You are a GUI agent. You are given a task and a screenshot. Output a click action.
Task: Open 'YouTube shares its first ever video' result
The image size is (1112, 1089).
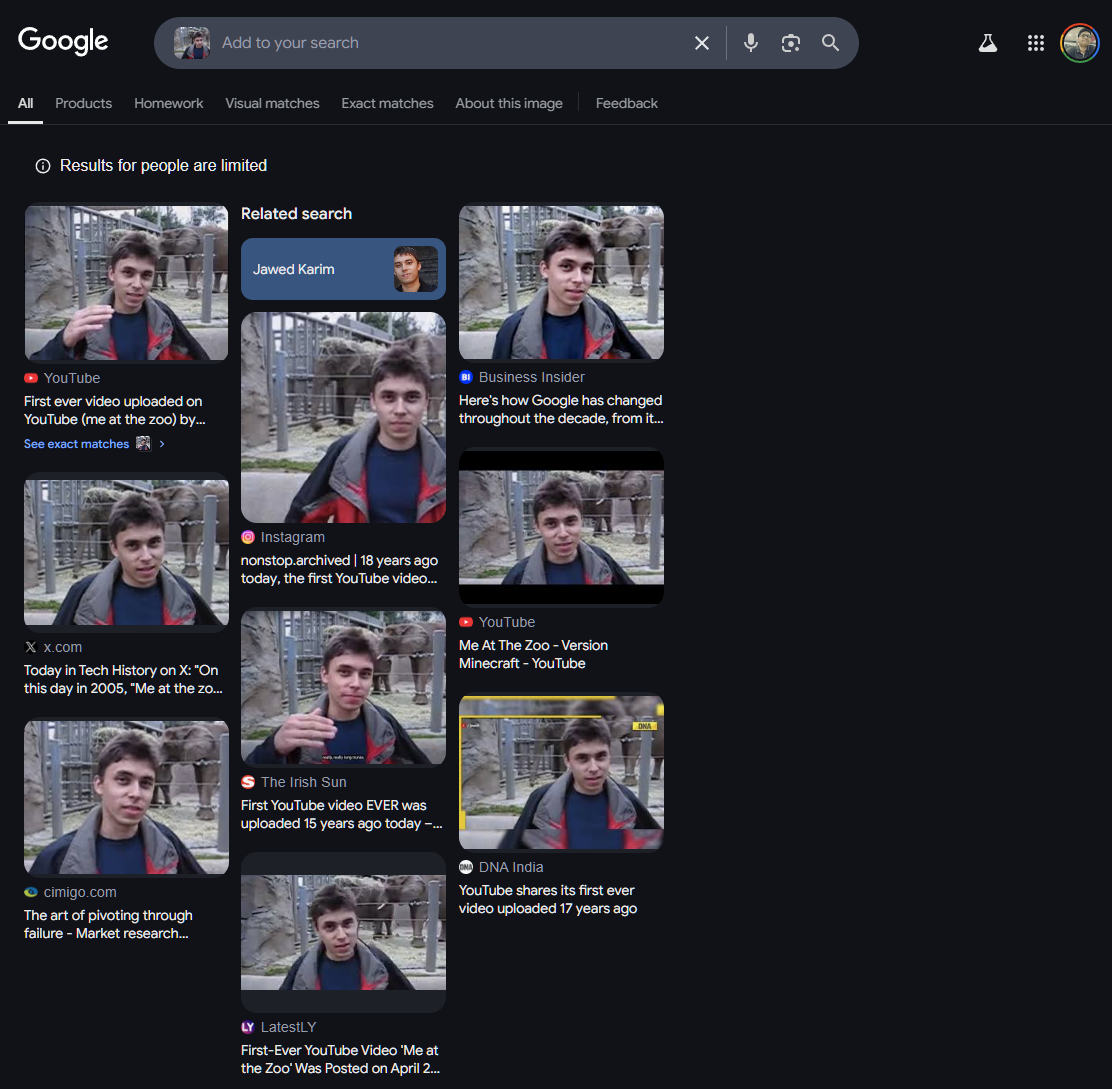point(547,899)
